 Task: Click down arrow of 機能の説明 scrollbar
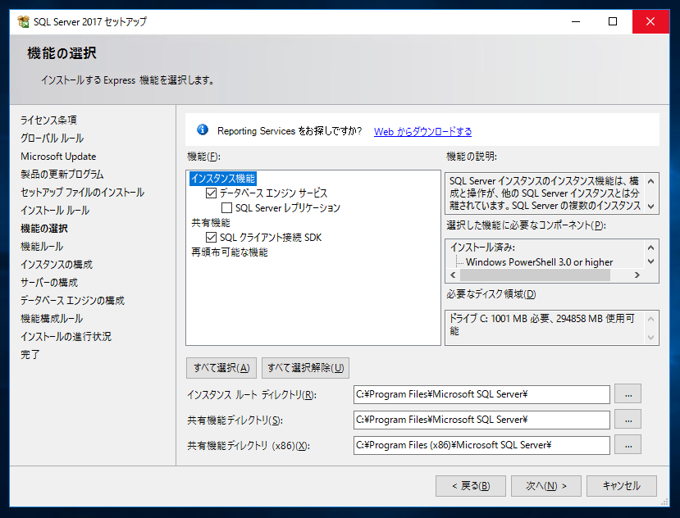tap(651, 206)
